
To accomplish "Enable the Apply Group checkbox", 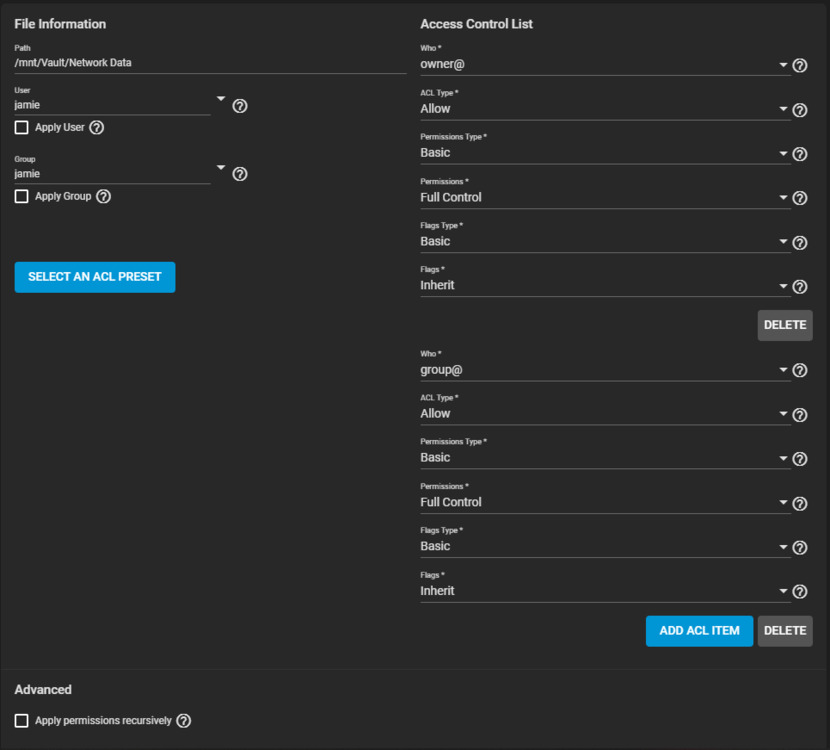I will (22, 197).
